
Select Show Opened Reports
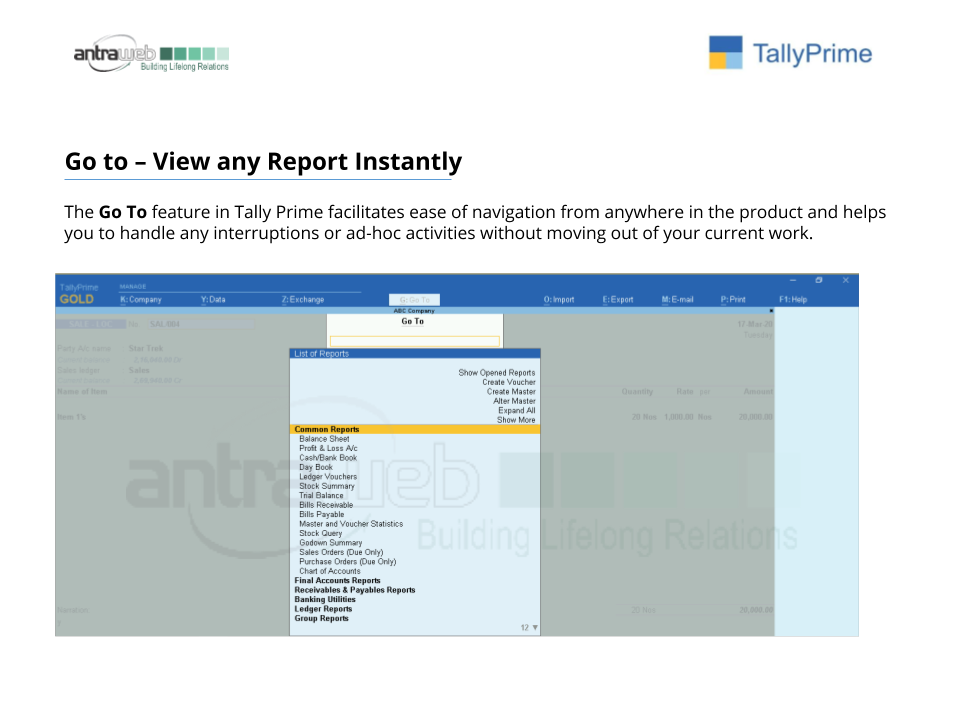pos(497,372)
